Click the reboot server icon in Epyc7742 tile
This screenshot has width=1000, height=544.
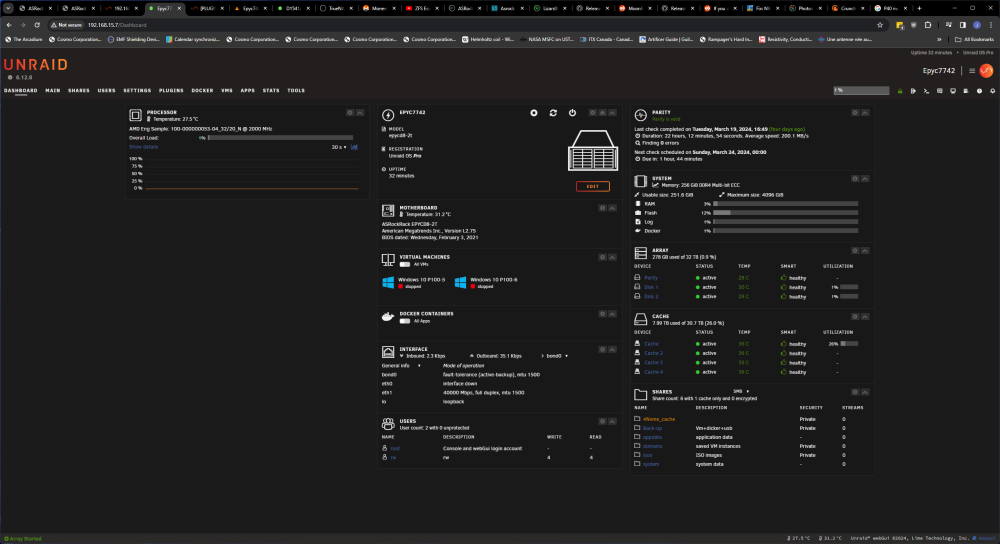coord(553,113)
